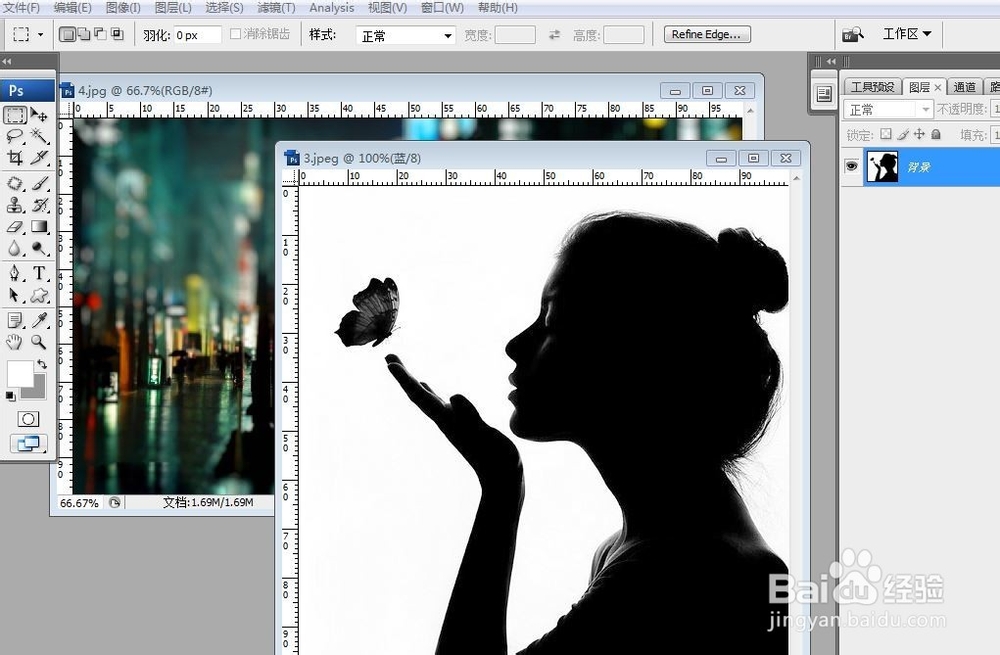Toggle lock all padlock icon
1000x655 pixels.
(x=936, y=134)
